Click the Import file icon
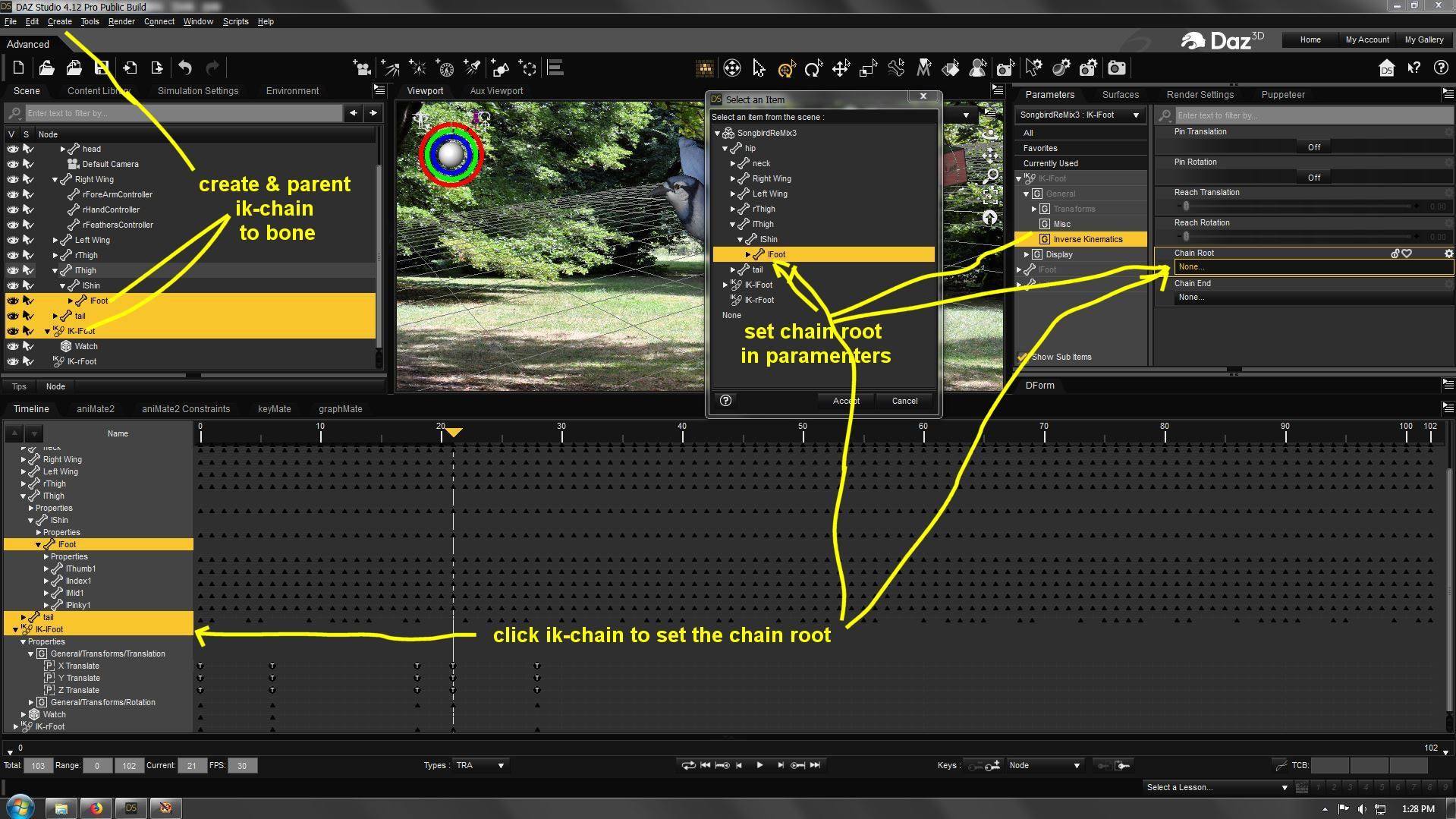The width and height of the screenshot is (1456, 819). point(130,68)
